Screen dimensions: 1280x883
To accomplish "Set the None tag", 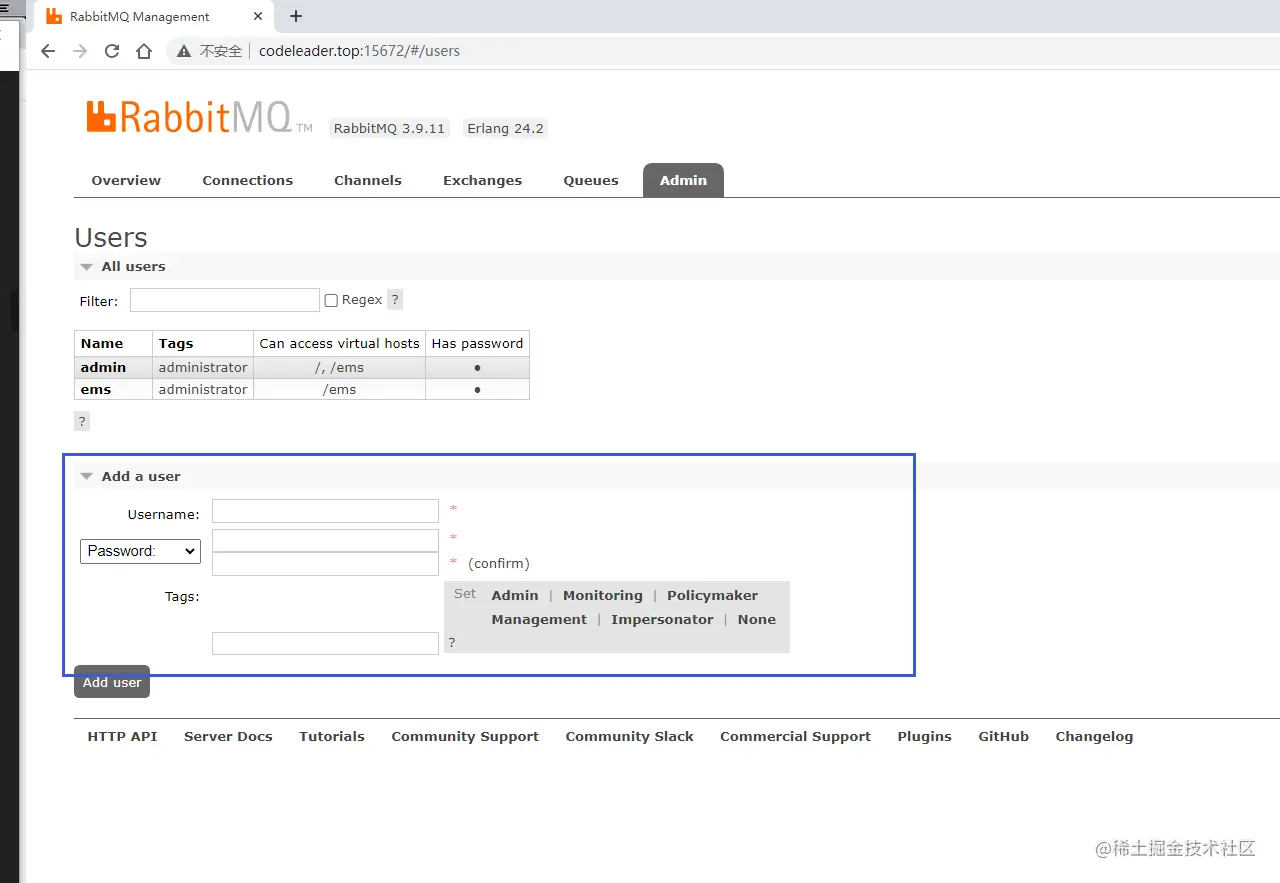I will tap(757, 620).
